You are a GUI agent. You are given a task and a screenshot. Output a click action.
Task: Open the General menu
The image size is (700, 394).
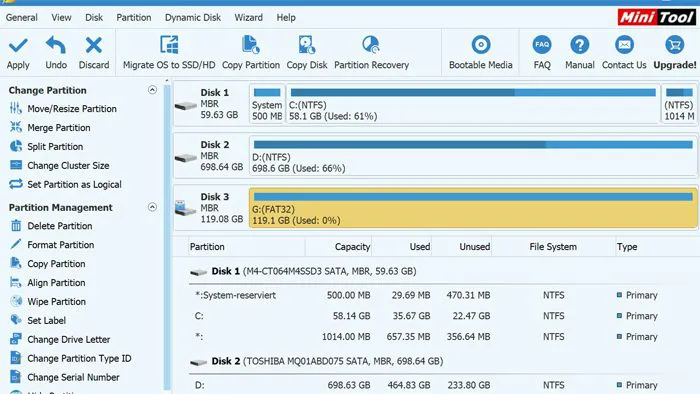tap(21, 17)
